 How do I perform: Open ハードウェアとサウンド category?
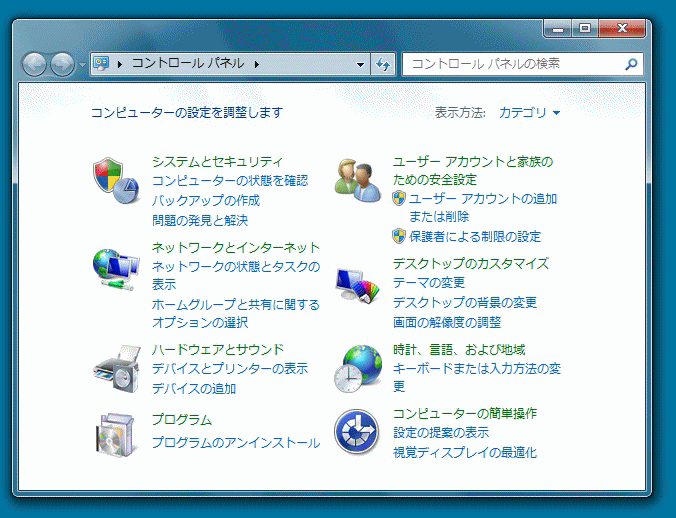pyautogui.click(x=218, y=349)
